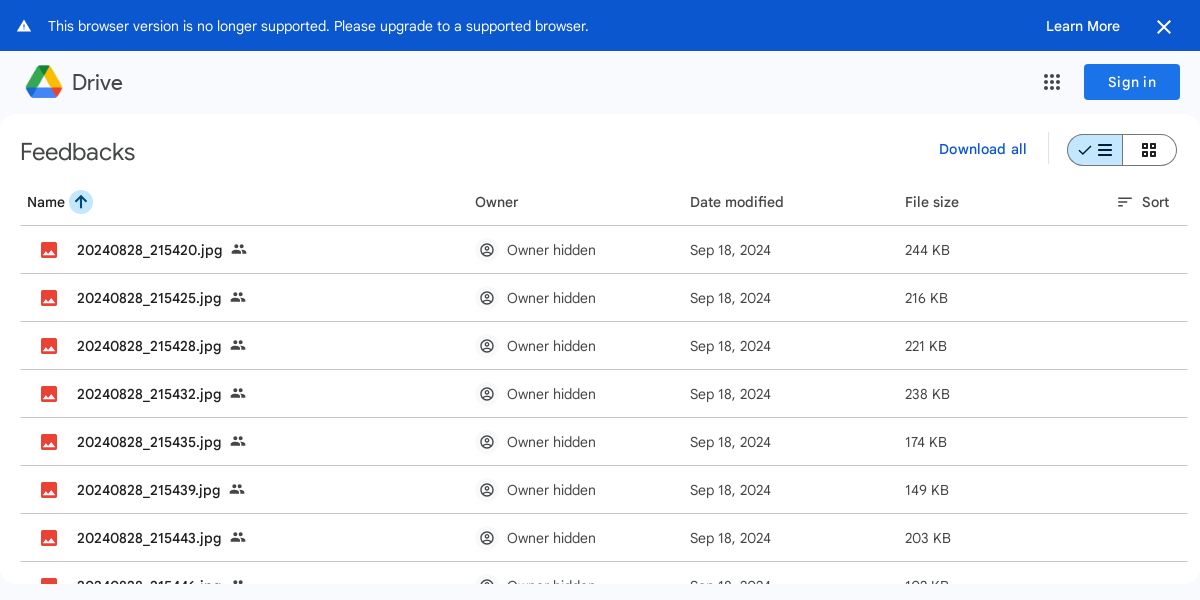Click the Download all link

pos(982,149)
